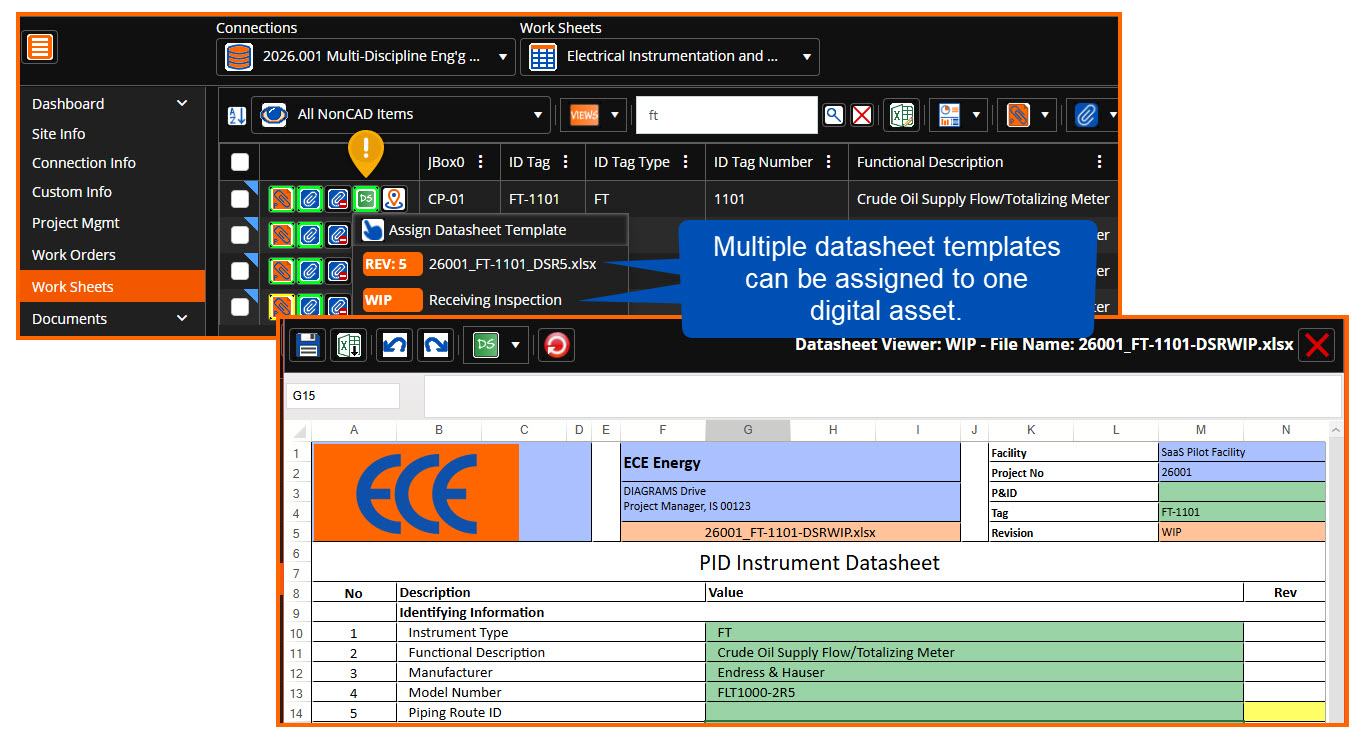This screenshot has height=736, width=1356.
Task: Click the report chart icon
Action: pos(950,115)
